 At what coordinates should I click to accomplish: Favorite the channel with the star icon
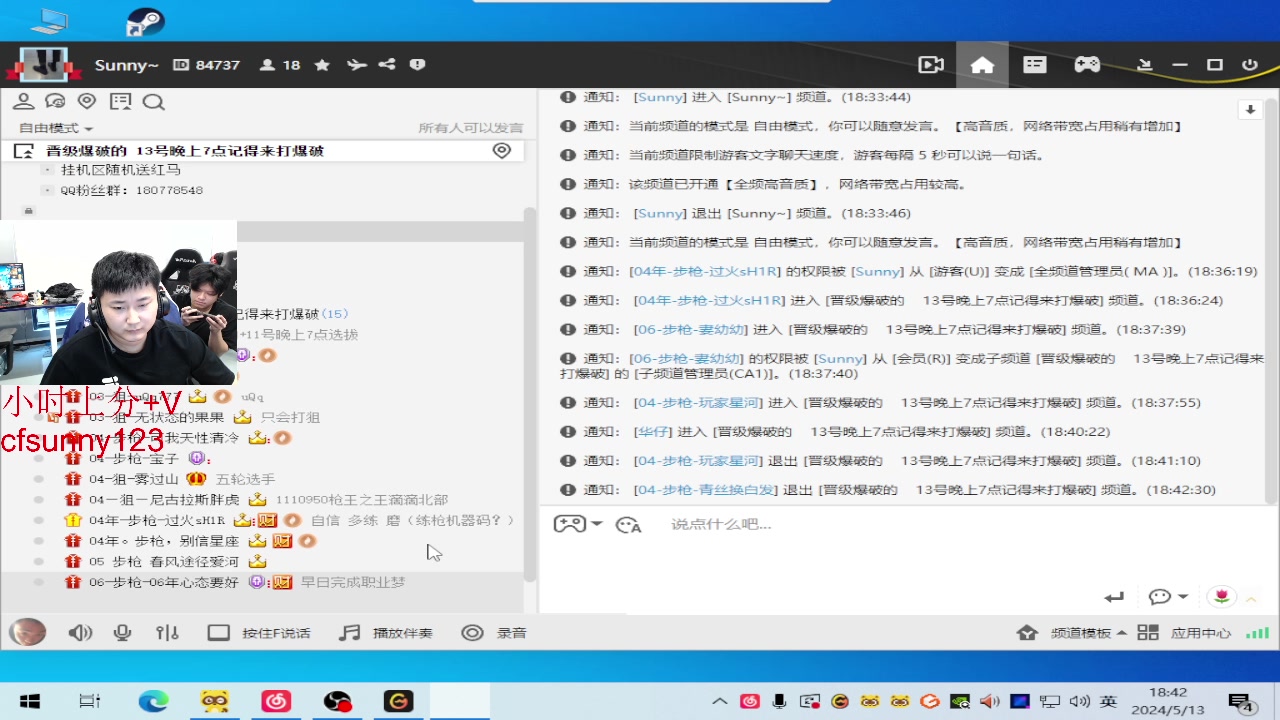click(322, 65)
